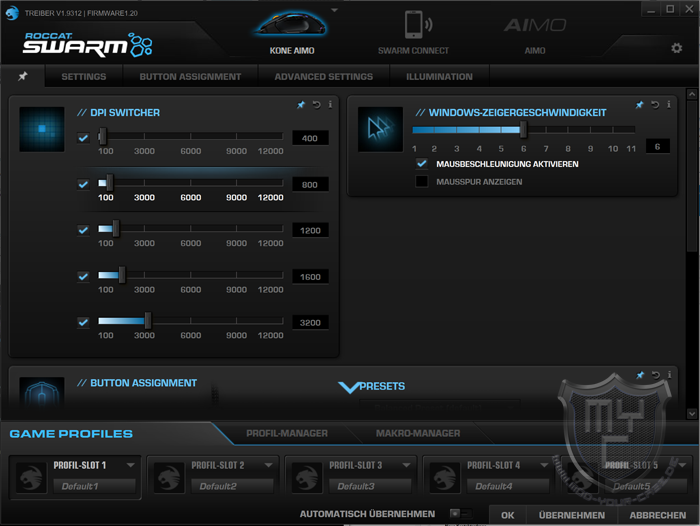
Task: Click the Roccat app icon in title bar
Action: click(12, 13)
